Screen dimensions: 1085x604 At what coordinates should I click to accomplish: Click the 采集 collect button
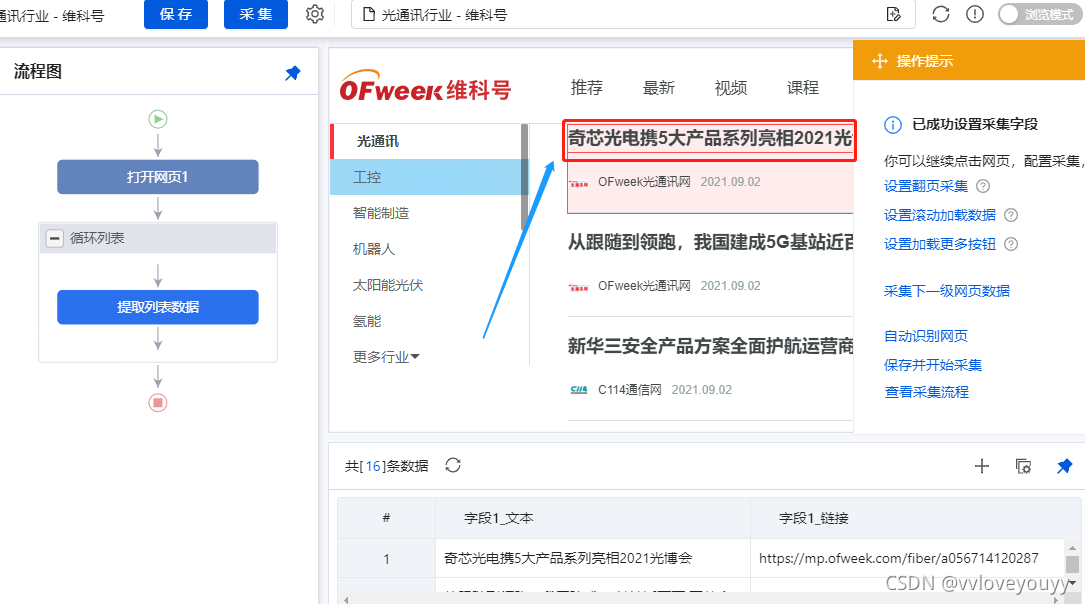coord(255,15)
